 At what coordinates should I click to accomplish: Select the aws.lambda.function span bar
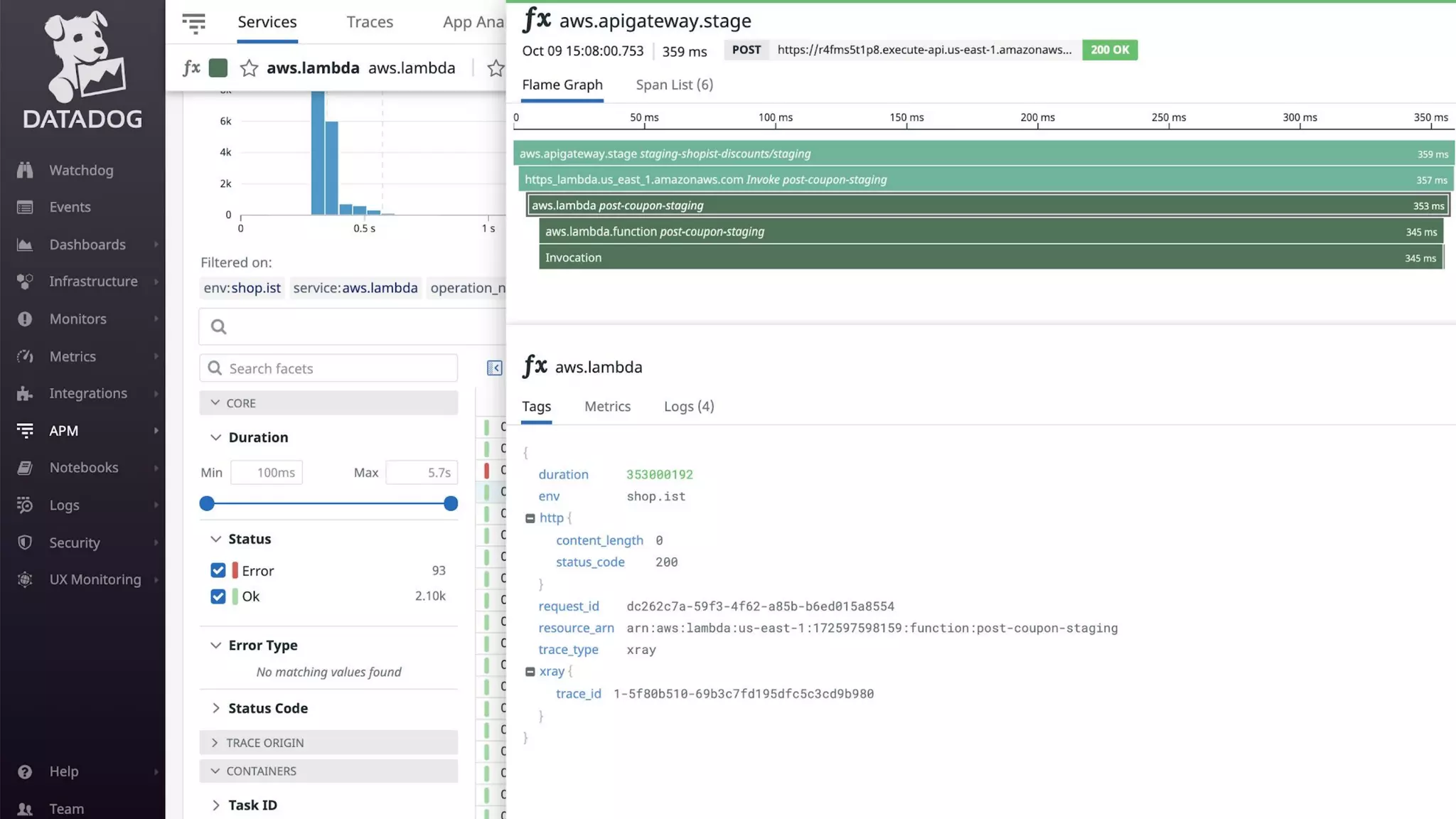tap(991, 232)
